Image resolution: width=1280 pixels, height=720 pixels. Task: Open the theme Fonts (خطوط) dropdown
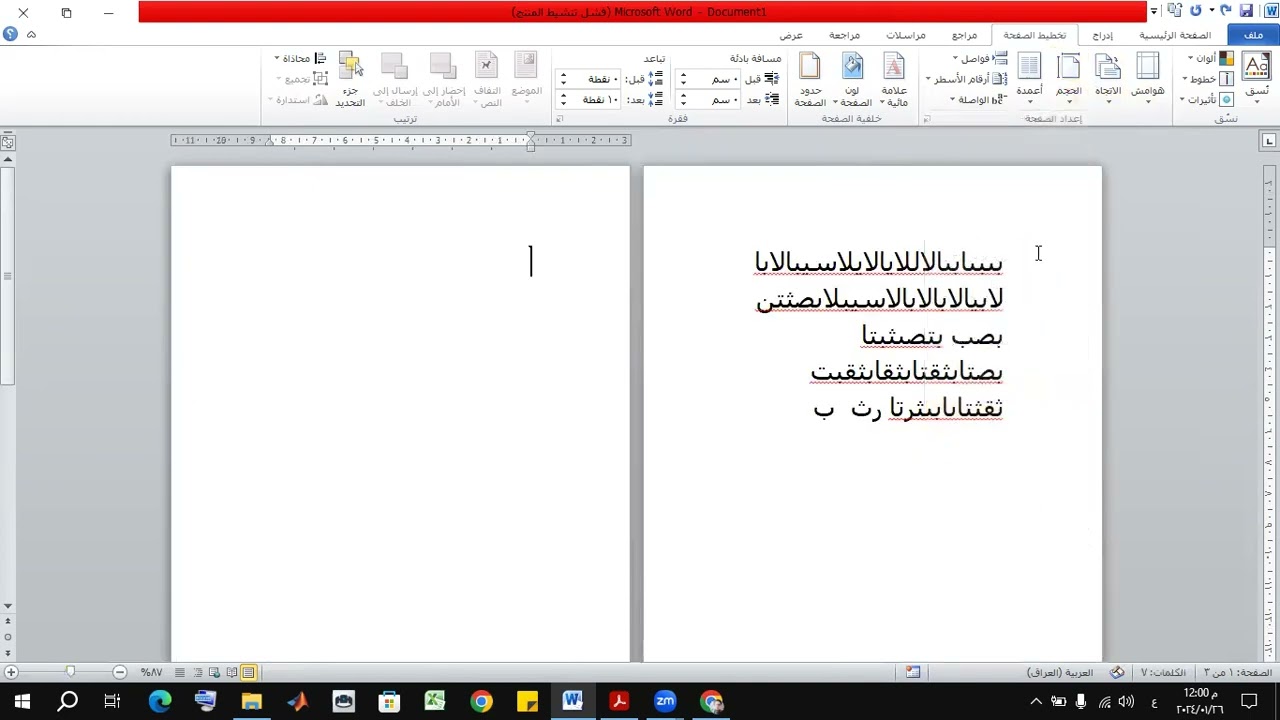pos(1208,79)
